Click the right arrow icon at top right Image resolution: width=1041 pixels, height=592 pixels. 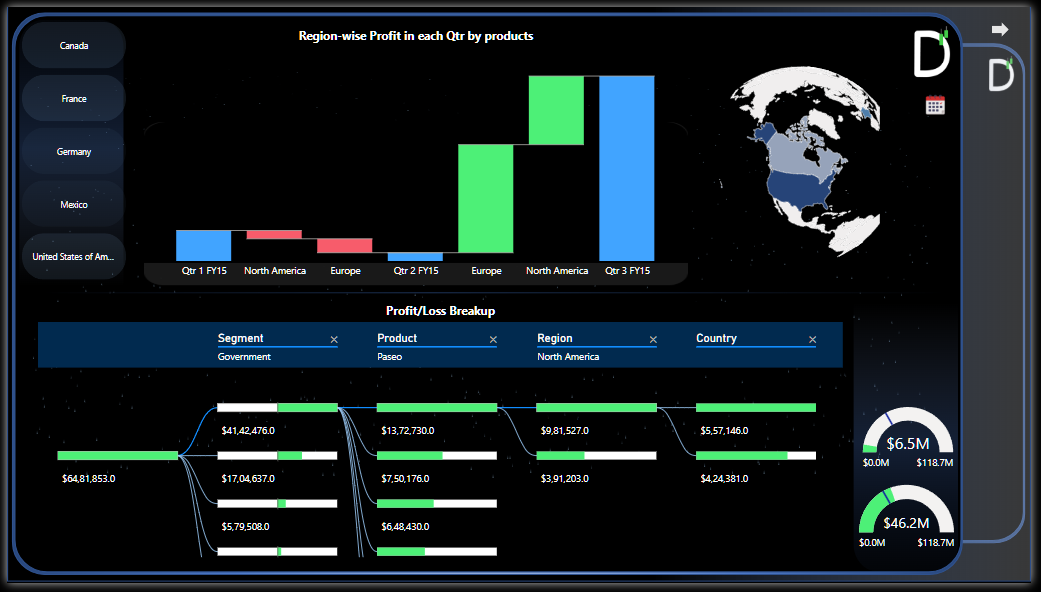tap(999, 30)
